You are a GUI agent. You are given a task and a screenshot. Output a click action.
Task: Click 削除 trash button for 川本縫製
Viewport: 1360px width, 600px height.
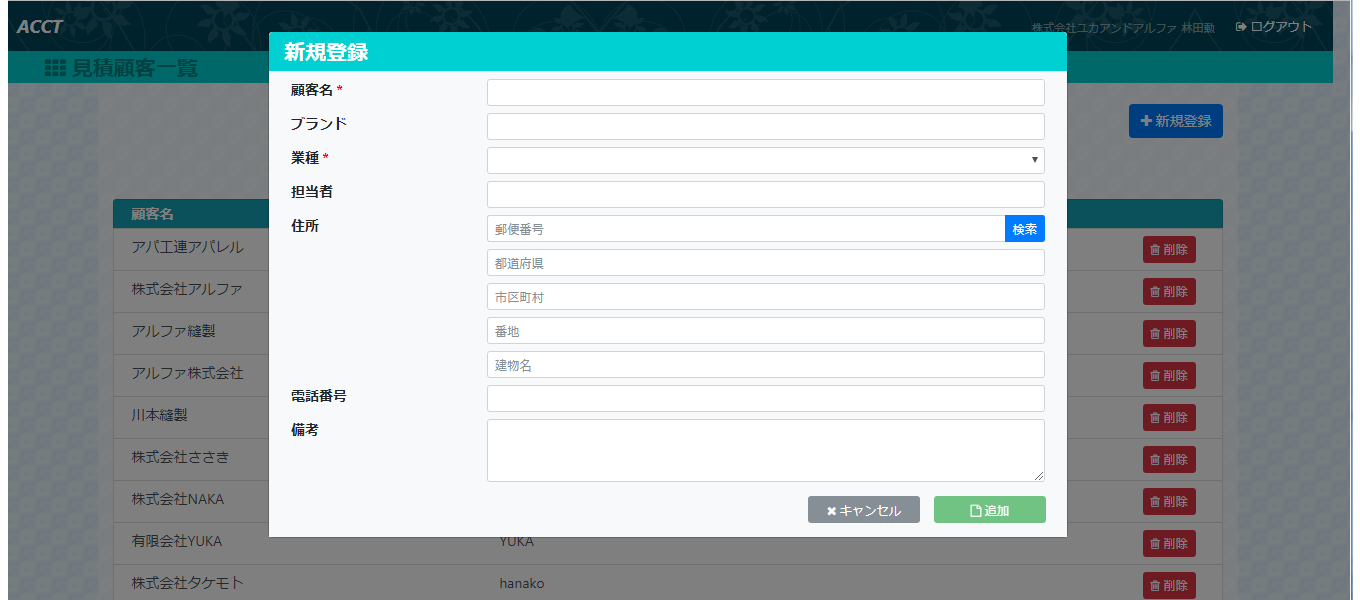pyautogui.click(x=1169, y=418)
